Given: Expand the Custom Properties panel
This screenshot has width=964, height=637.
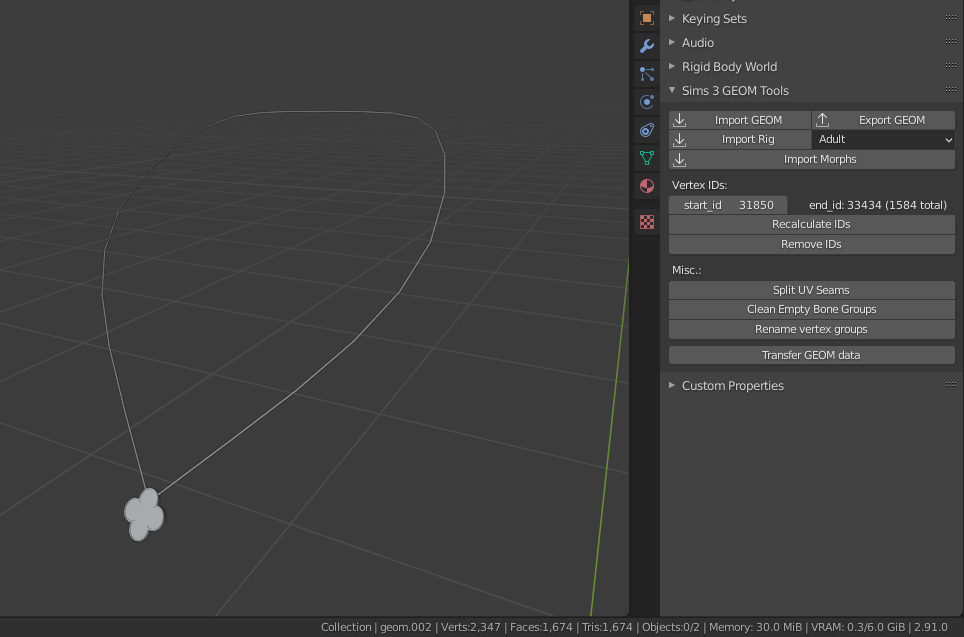Looking at the screenshot, I should click(x=732, y=386).
